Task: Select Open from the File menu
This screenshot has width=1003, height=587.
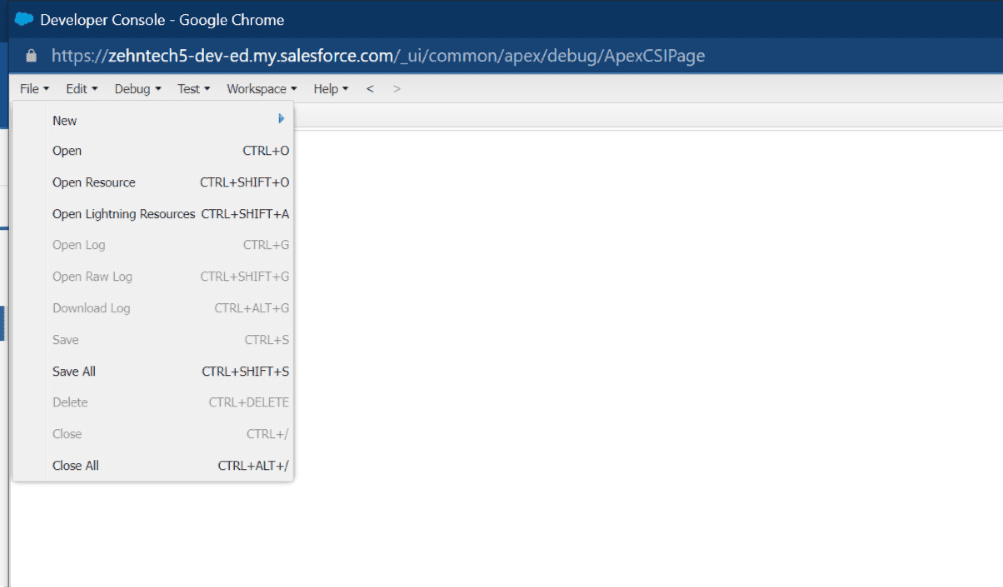Action: (67, 151)
